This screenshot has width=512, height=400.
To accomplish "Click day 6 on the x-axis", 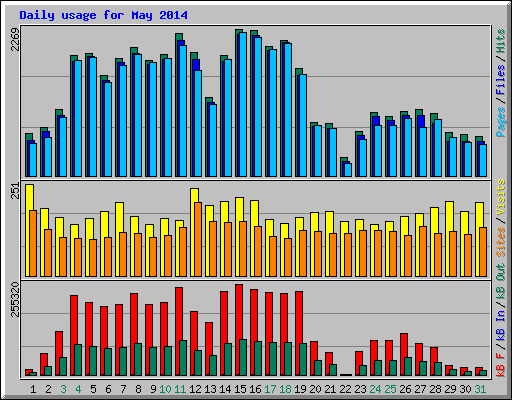I will pos(108,389).
